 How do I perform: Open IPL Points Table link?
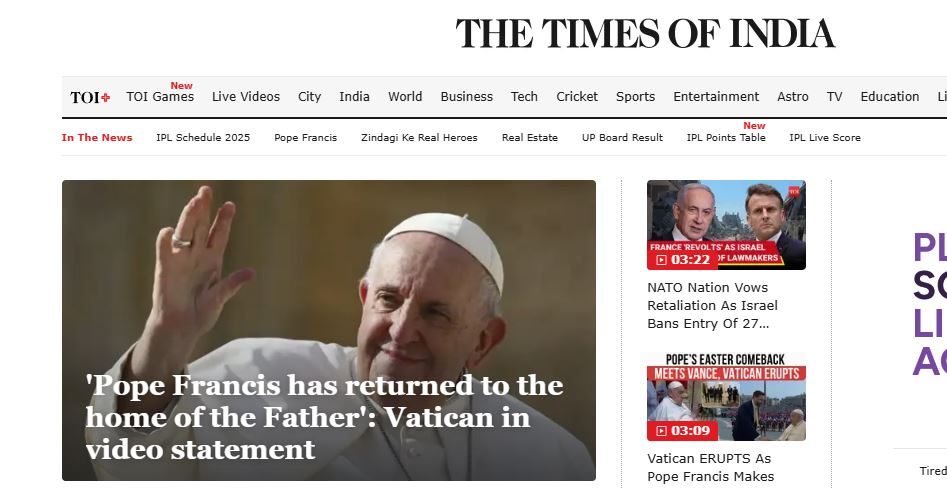coord(726,138)
